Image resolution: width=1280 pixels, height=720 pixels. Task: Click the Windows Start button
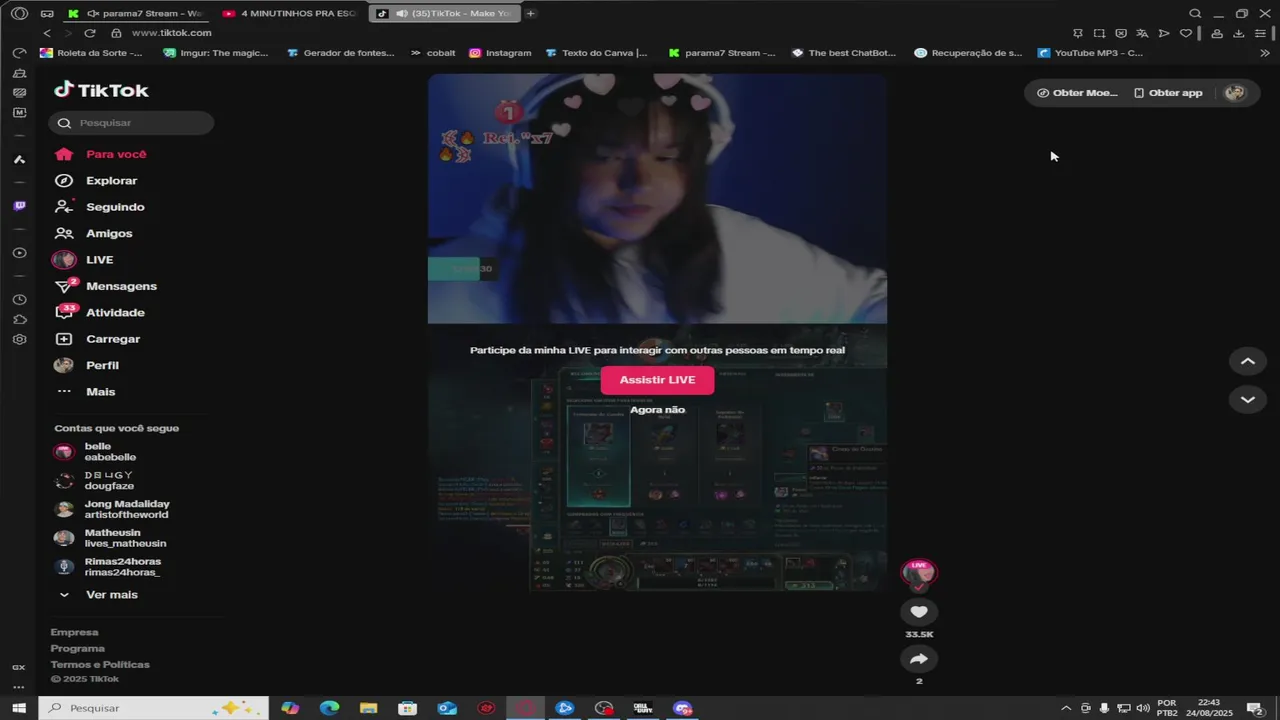[x=19, y=708]
